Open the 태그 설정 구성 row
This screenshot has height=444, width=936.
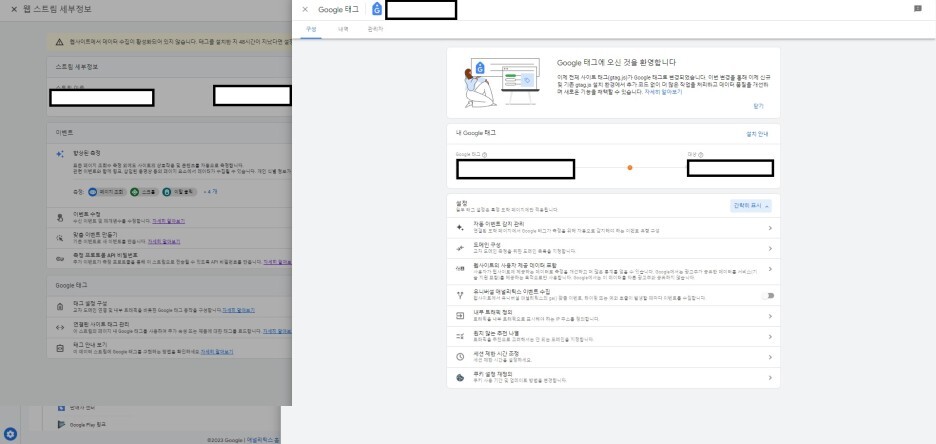click(169, 307)
